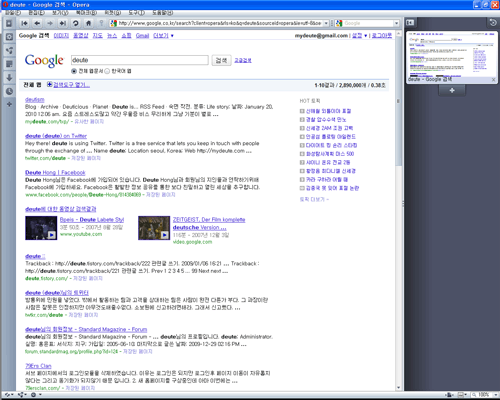
Task: Open the images link in Google top bar
Action: click(x=61, y=35)
